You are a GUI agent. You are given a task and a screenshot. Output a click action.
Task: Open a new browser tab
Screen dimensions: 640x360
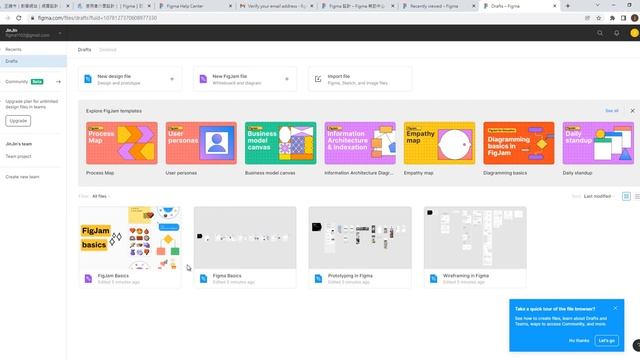[x=567, y=6]
